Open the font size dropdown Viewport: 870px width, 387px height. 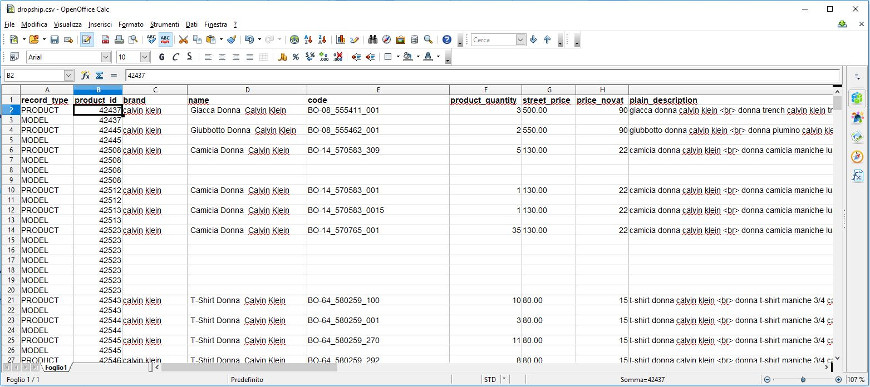tap(145, 57)
